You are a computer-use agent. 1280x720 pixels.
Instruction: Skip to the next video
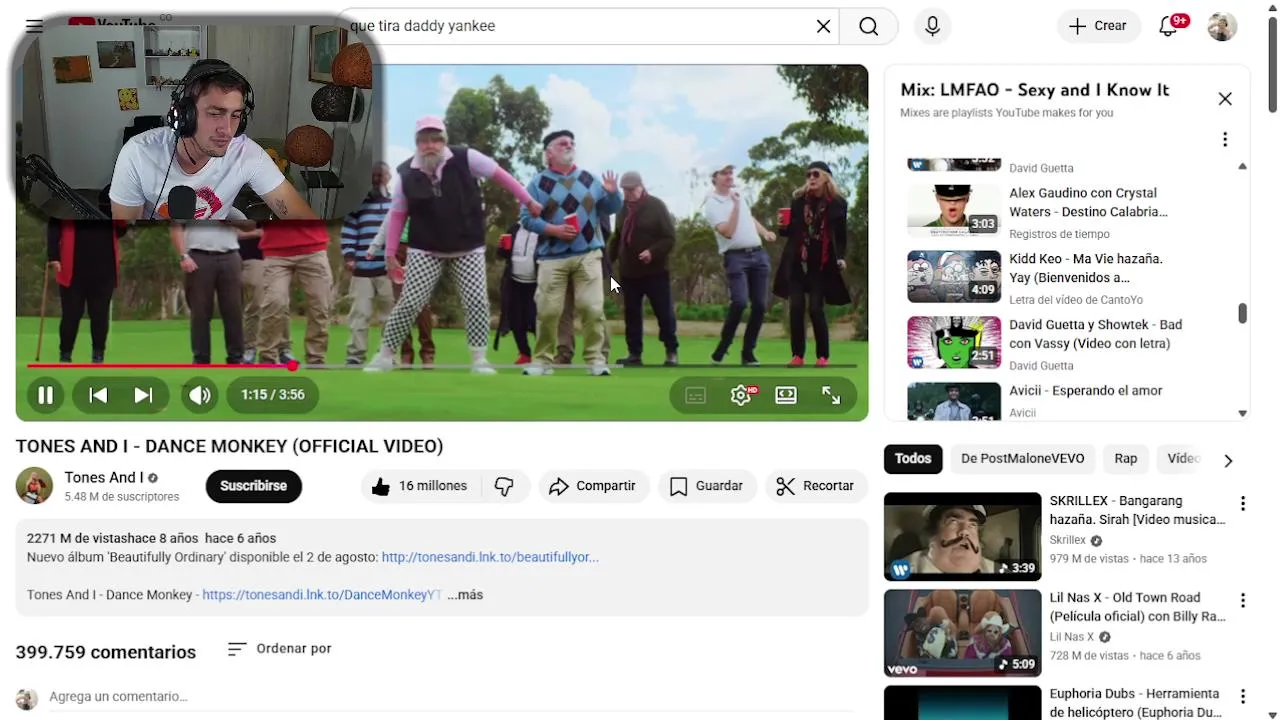(144, 395)
